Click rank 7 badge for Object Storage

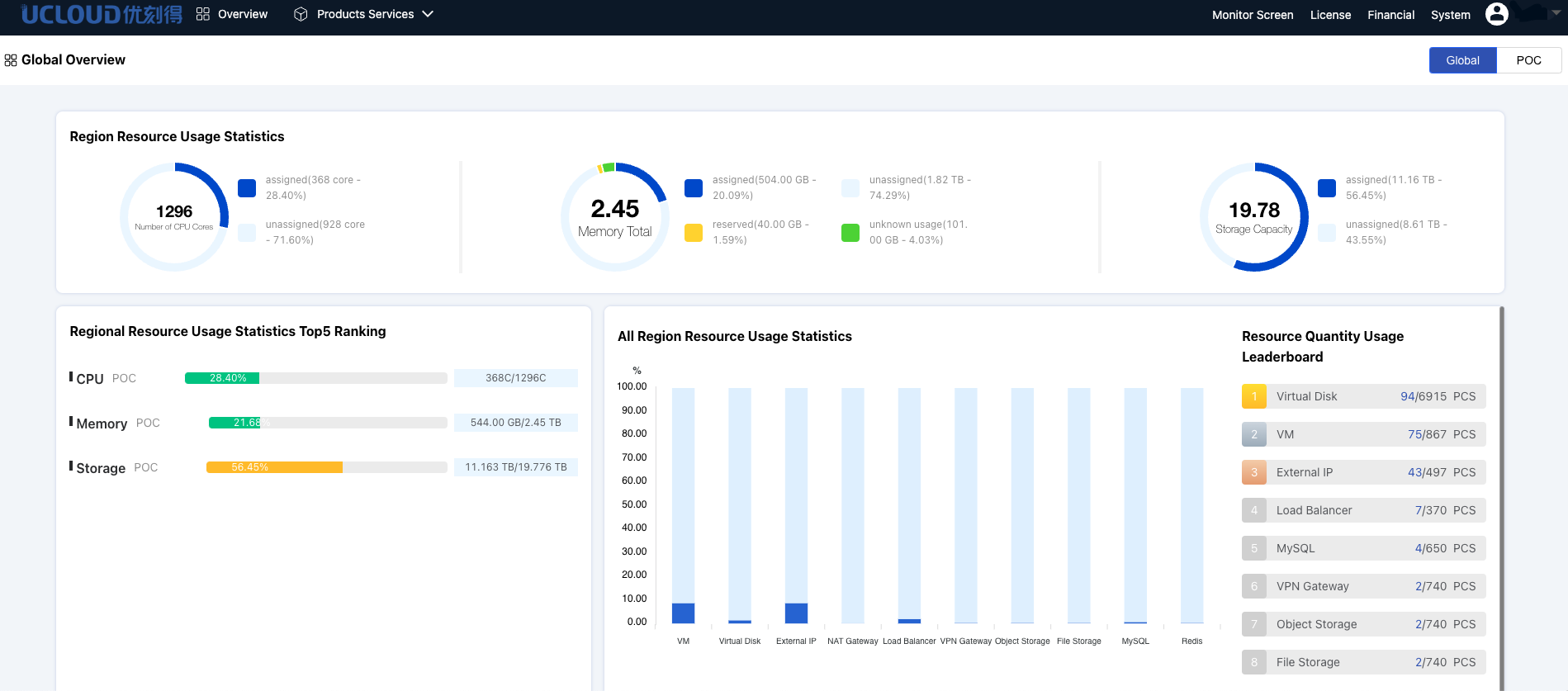pyautogui.click(x=1254, y=624)
